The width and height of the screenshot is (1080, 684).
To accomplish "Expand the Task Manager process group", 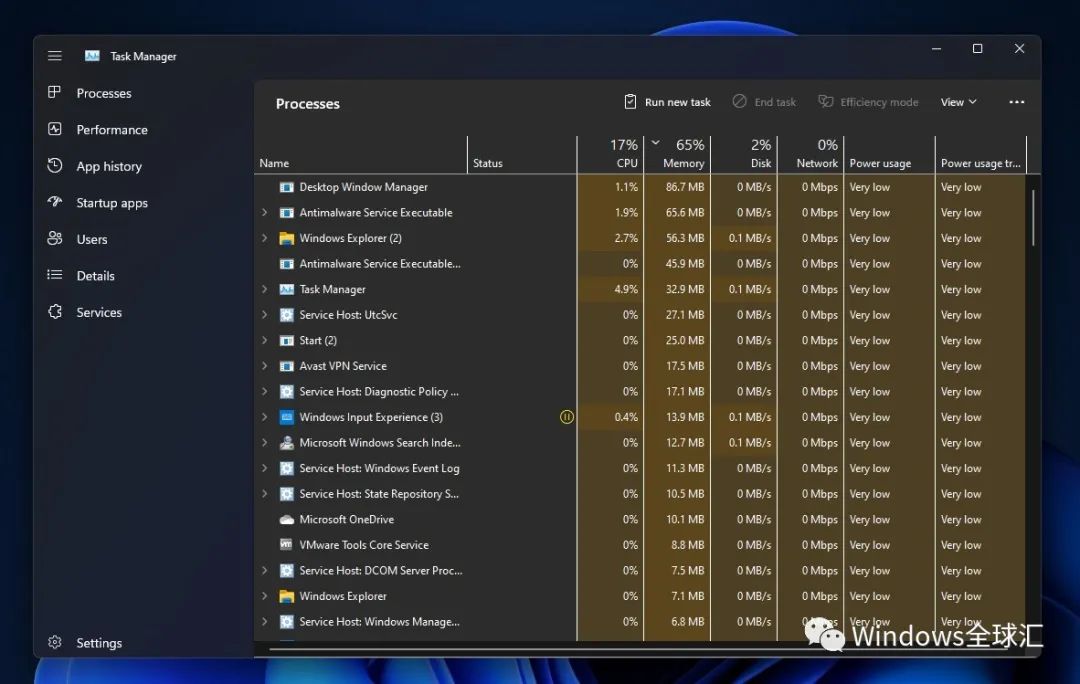I will click(264, 289).
